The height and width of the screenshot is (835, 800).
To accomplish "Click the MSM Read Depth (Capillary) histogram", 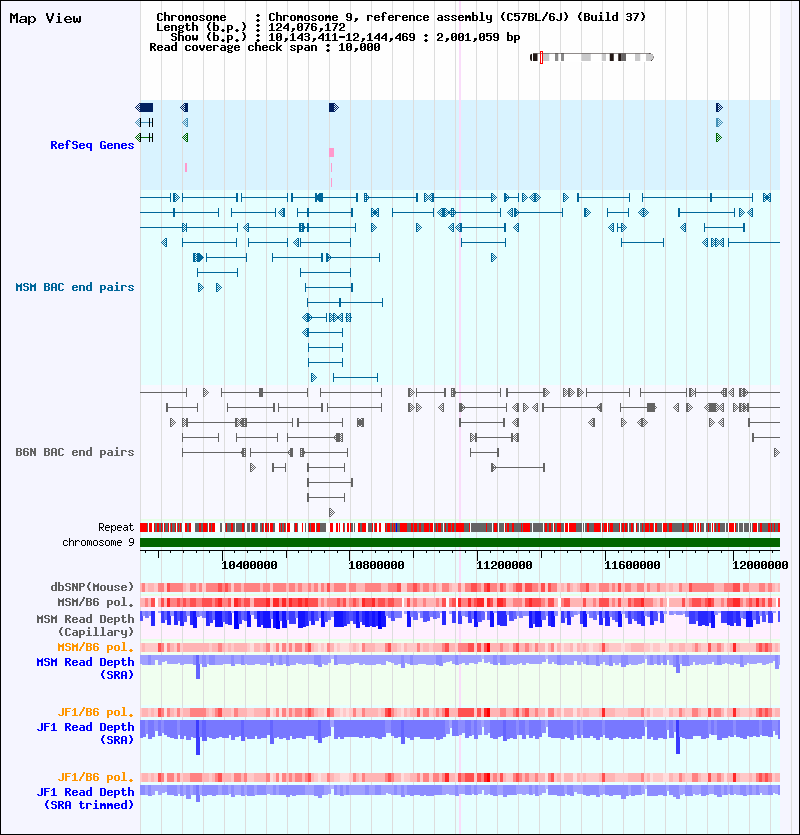I will click(x=460, y=620).
